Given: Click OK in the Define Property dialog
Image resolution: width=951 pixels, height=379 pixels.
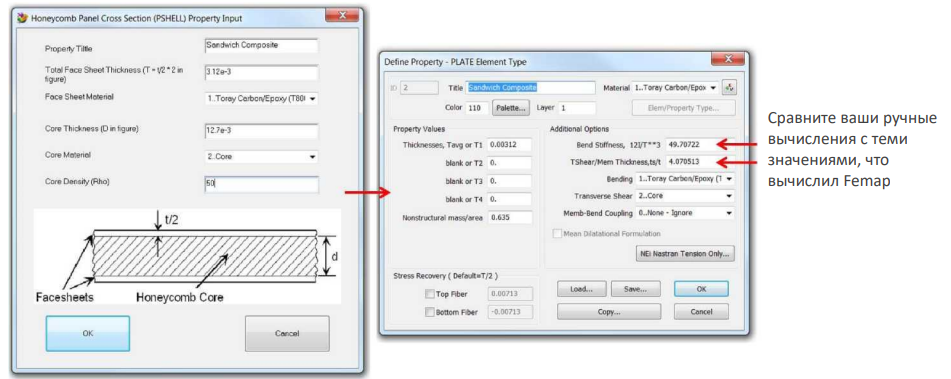Looking at the screenshot, I should point(701,289).
